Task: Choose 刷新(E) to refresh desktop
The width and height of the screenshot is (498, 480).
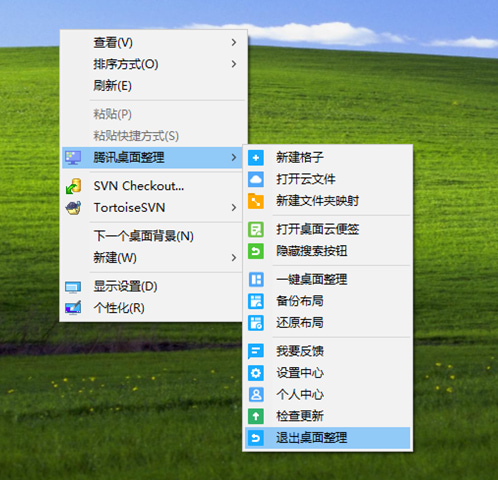Action: pos(153,86)
